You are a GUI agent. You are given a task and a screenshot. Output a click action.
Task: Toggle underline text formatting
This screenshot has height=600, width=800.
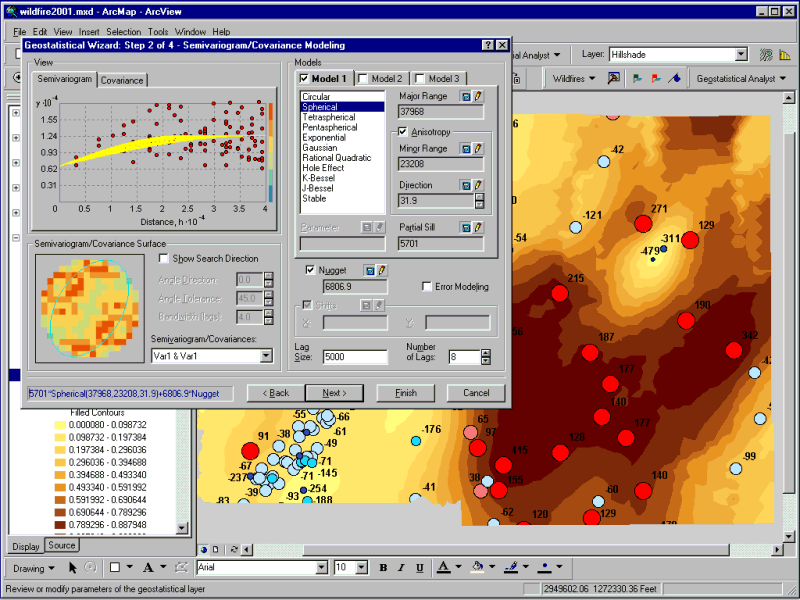tap(419, 567)
